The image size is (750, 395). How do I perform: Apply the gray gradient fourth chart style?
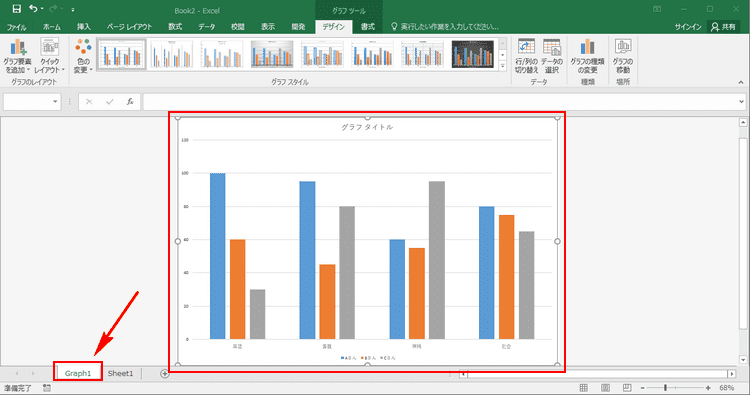click(x=272, y=55)
